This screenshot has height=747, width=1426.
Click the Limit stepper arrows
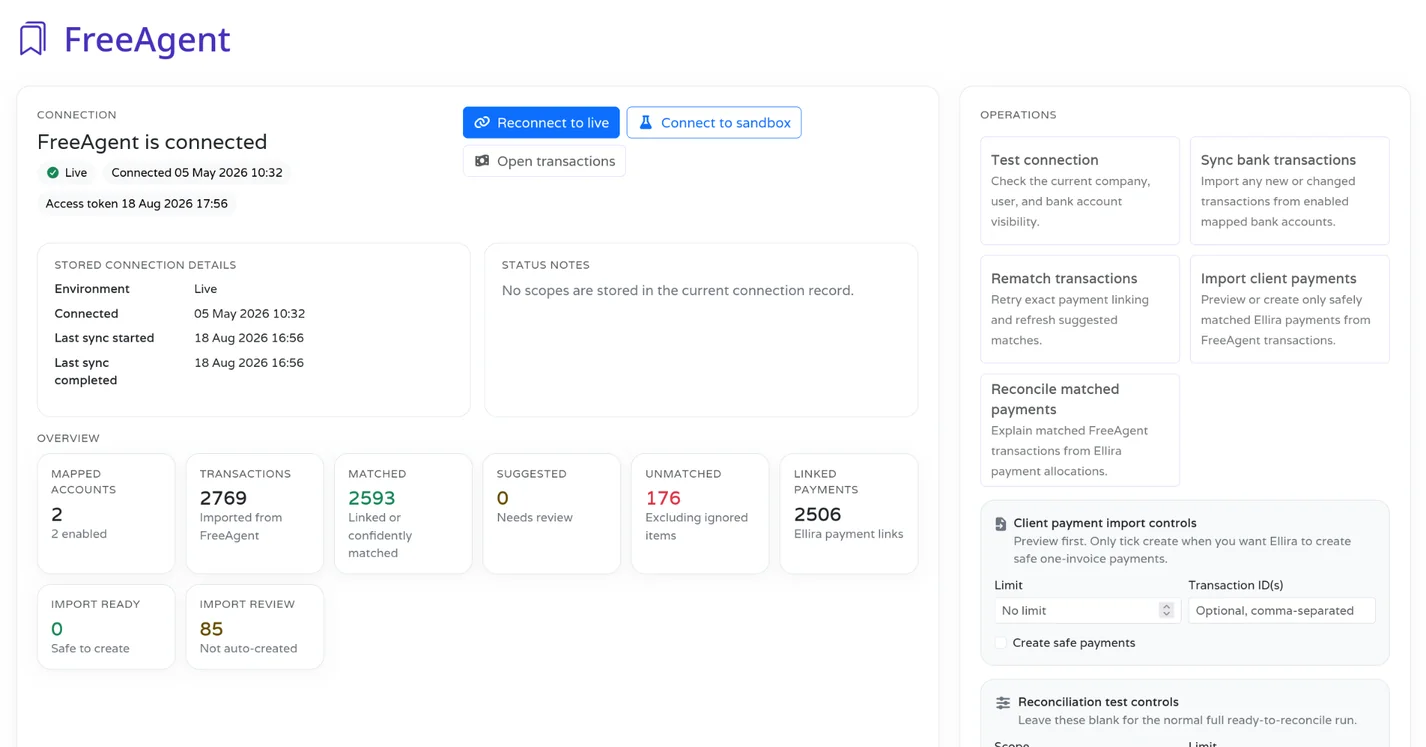click(1166, 610)
